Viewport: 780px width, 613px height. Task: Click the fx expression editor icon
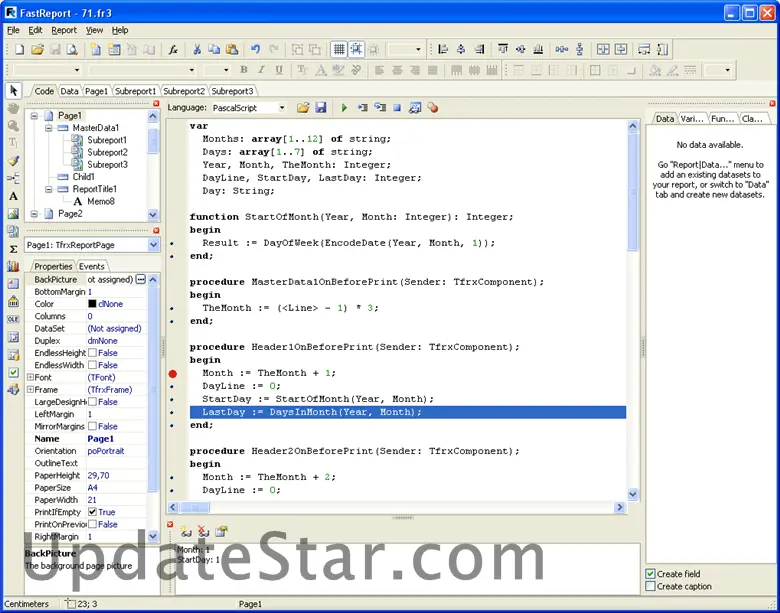tap(173, 49)
